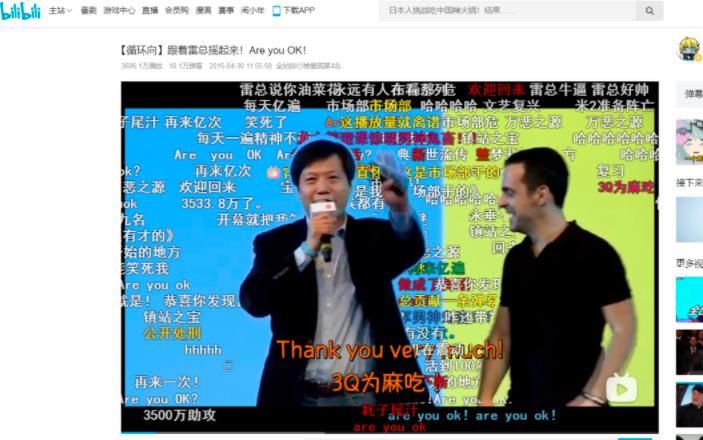Screen dimensions: 703x440
Task: Open 游戏中心 in the top navigation
Action: point(119,11)
